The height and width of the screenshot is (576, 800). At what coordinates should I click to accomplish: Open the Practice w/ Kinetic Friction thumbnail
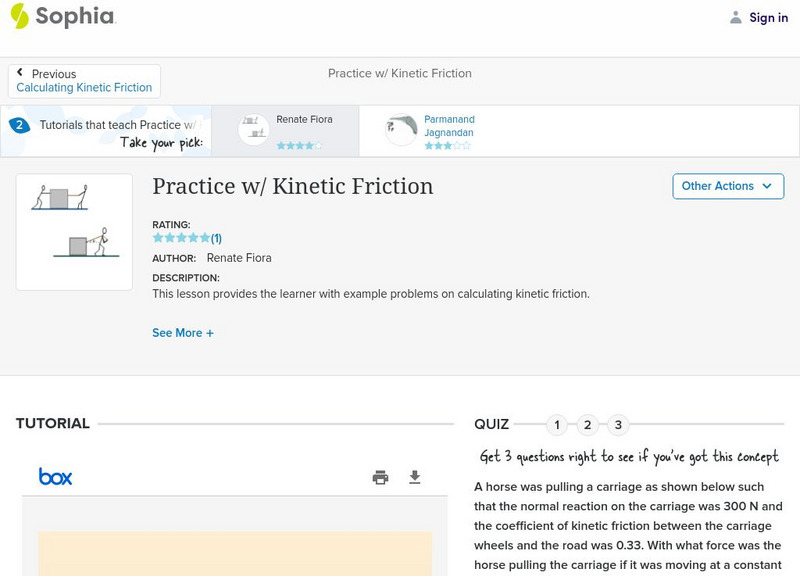tap(76, 230)
